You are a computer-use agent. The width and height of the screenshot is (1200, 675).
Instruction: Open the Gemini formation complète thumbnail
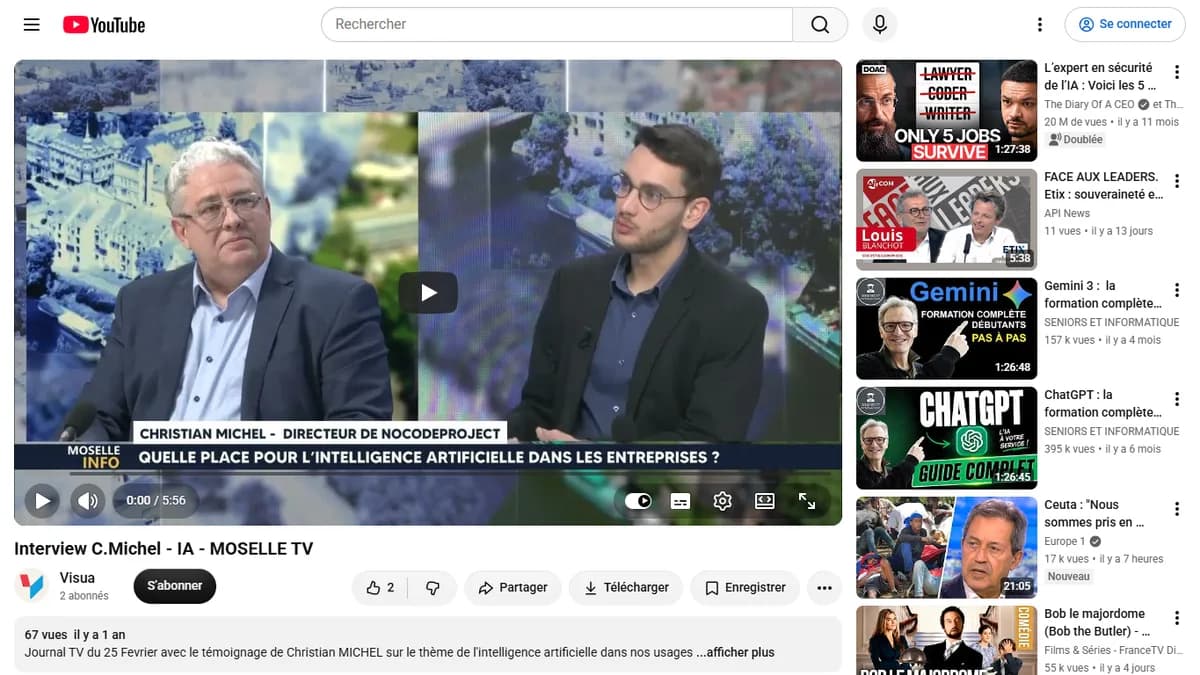click(x=946, y=329)
